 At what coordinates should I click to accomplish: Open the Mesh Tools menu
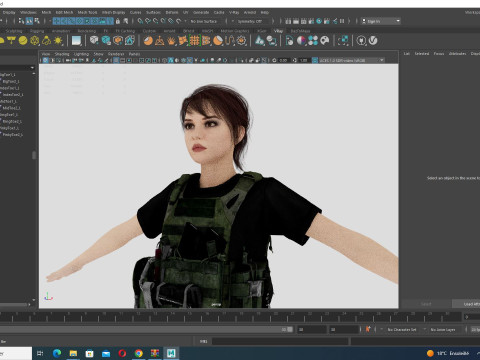[87, 12]
